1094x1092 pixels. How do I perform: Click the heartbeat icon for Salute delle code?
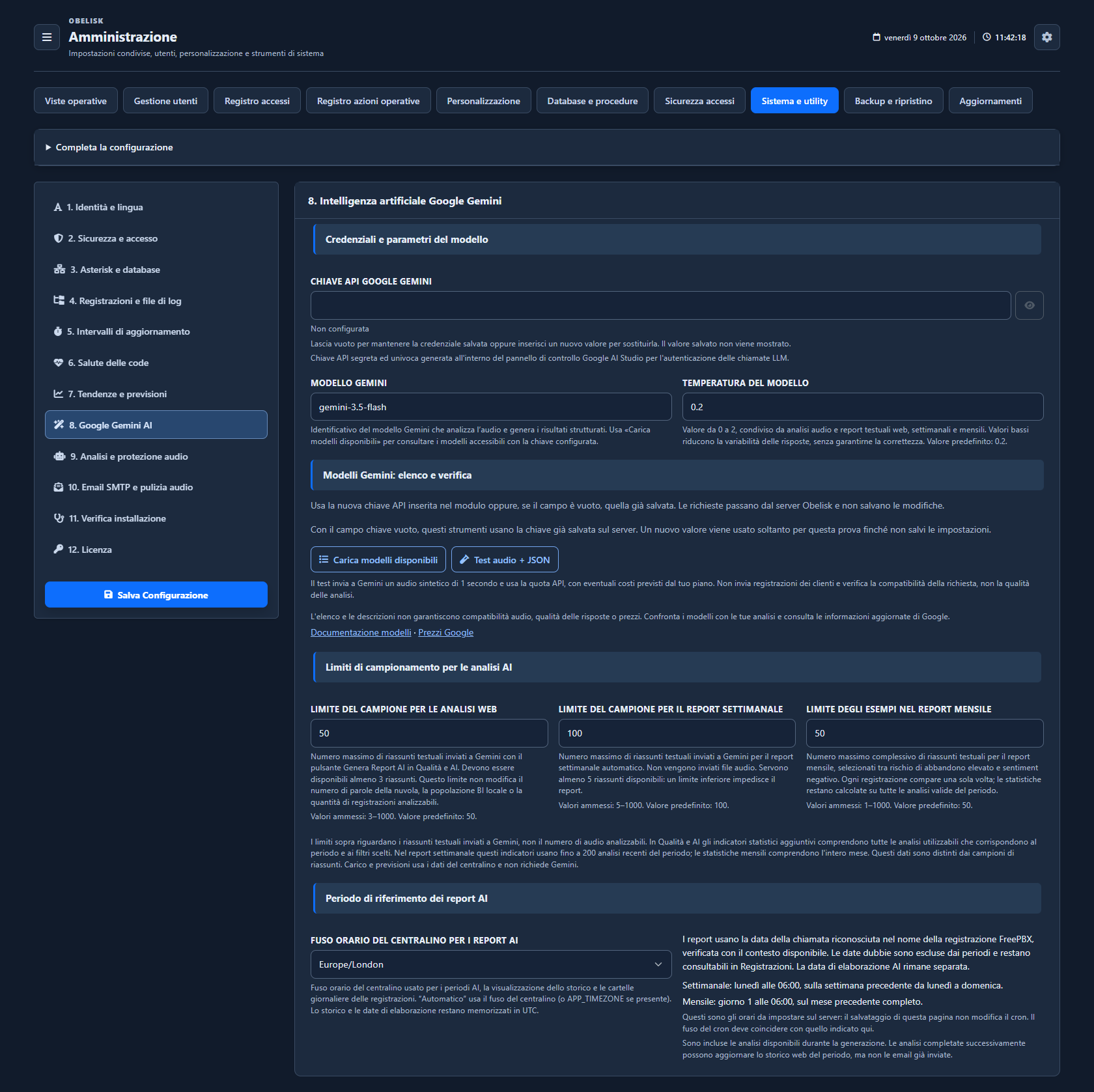point(59,363)
